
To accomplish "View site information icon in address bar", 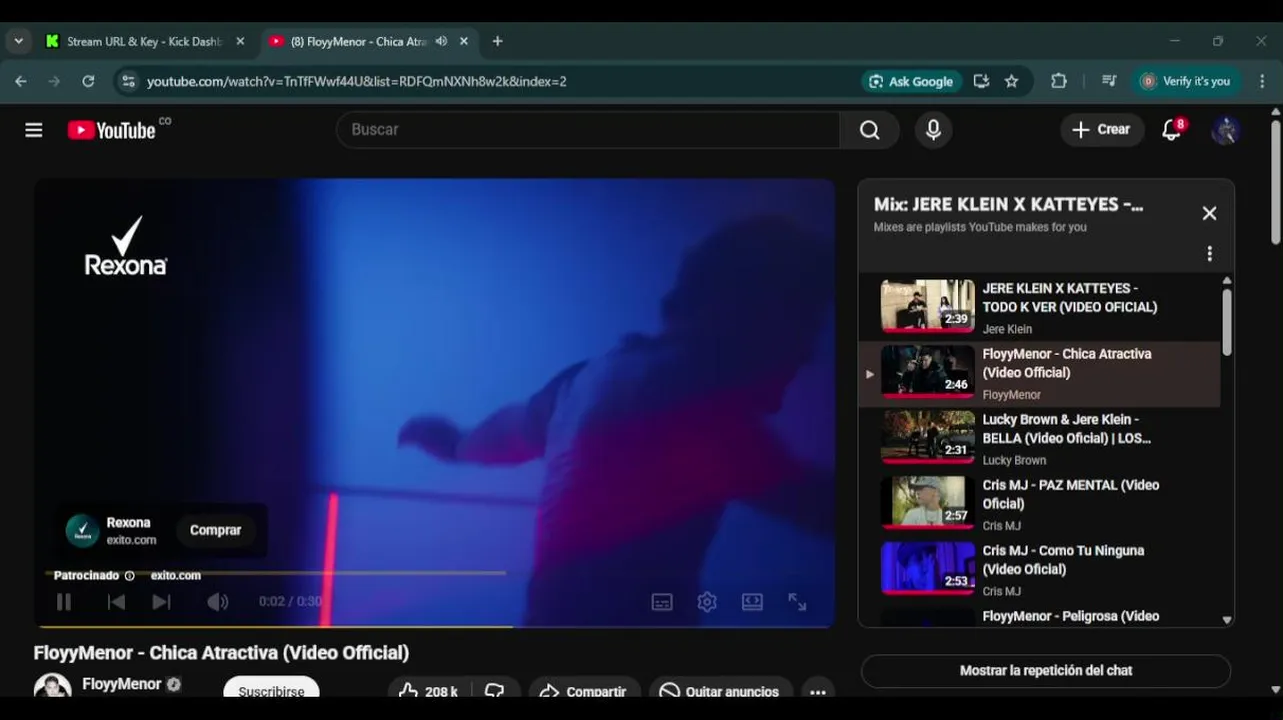I will [128, 81].
